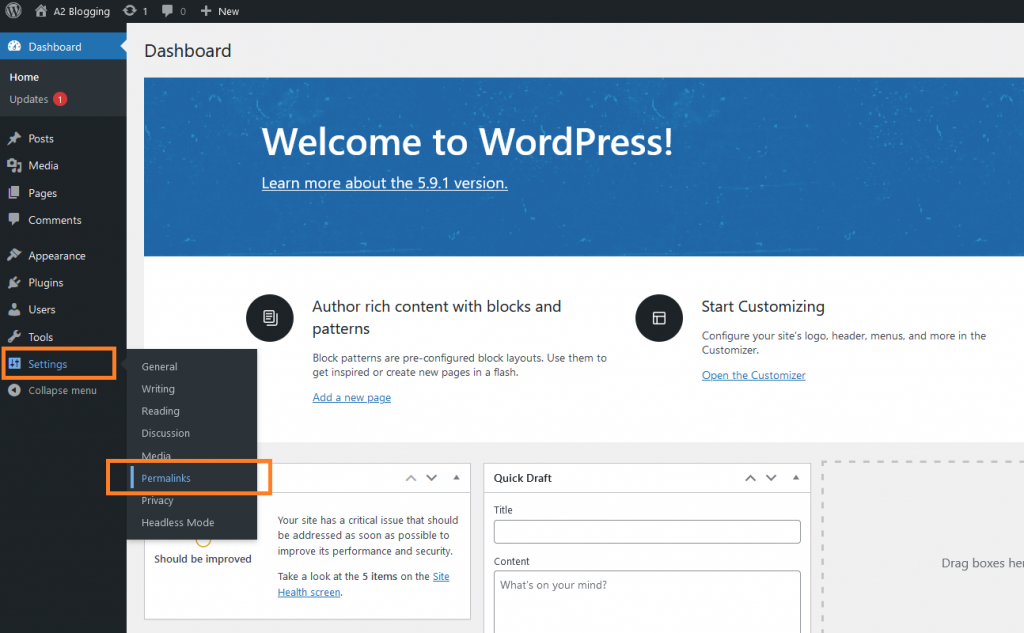Click the Settings sliders icon
1024x633 pixels.
[x=14, y=364]
